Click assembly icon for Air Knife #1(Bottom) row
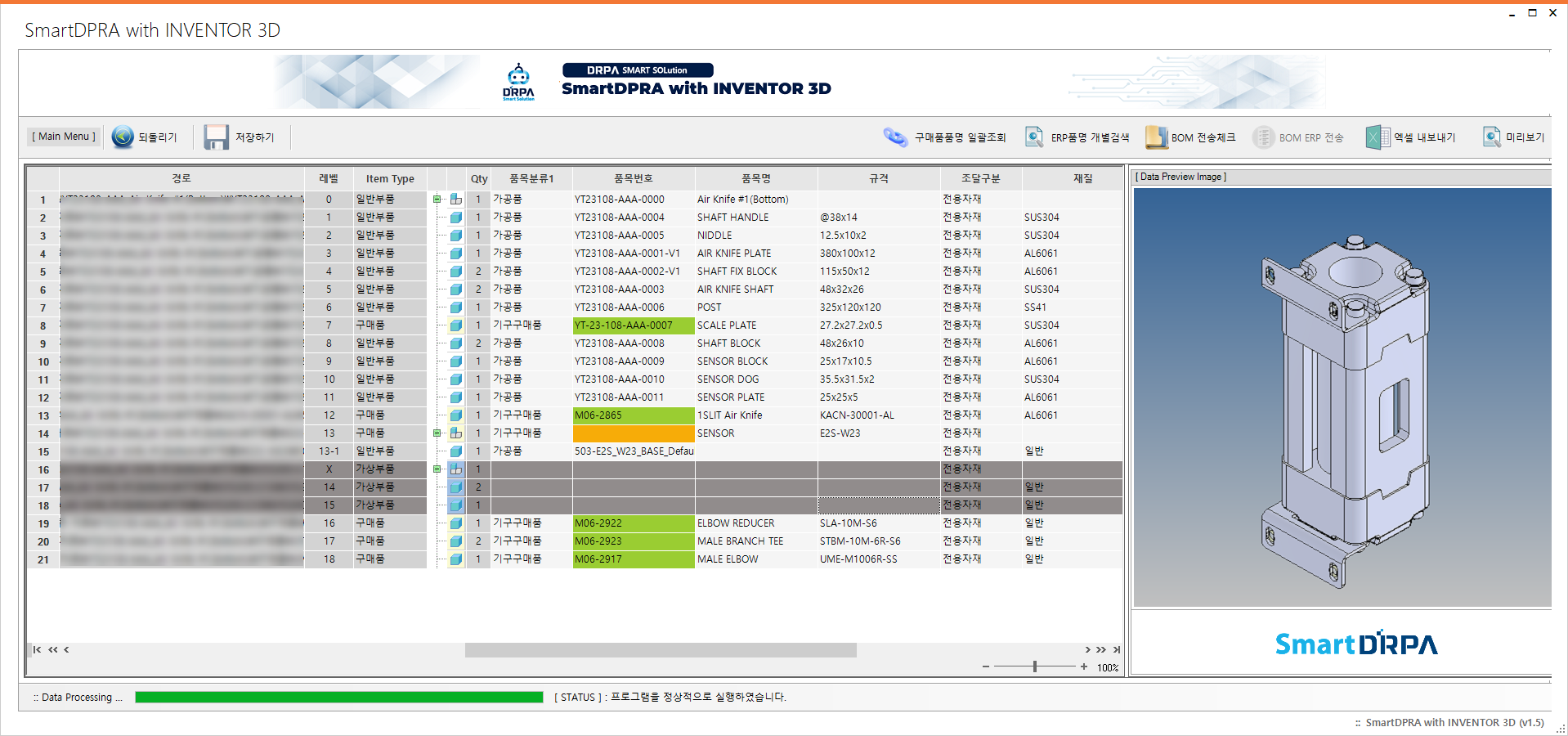1568x736 pixels. coord(456,200)
